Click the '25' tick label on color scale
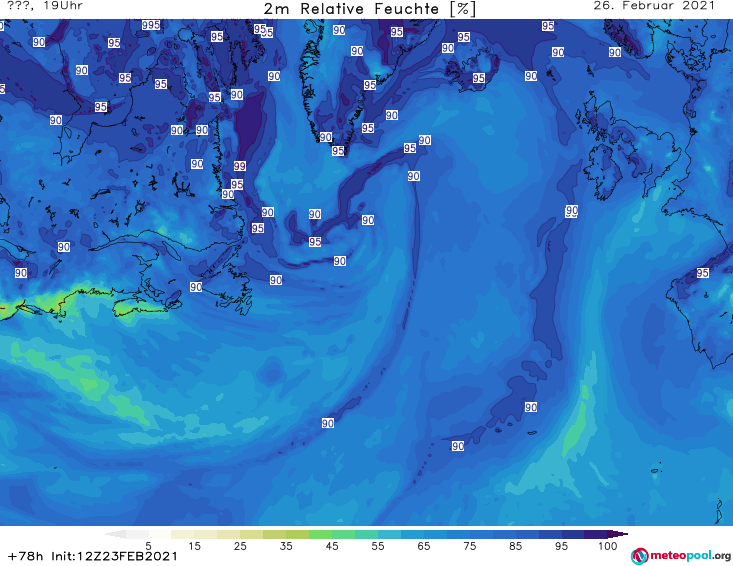Viewport: 733px width, 566px height. point(240,546)
